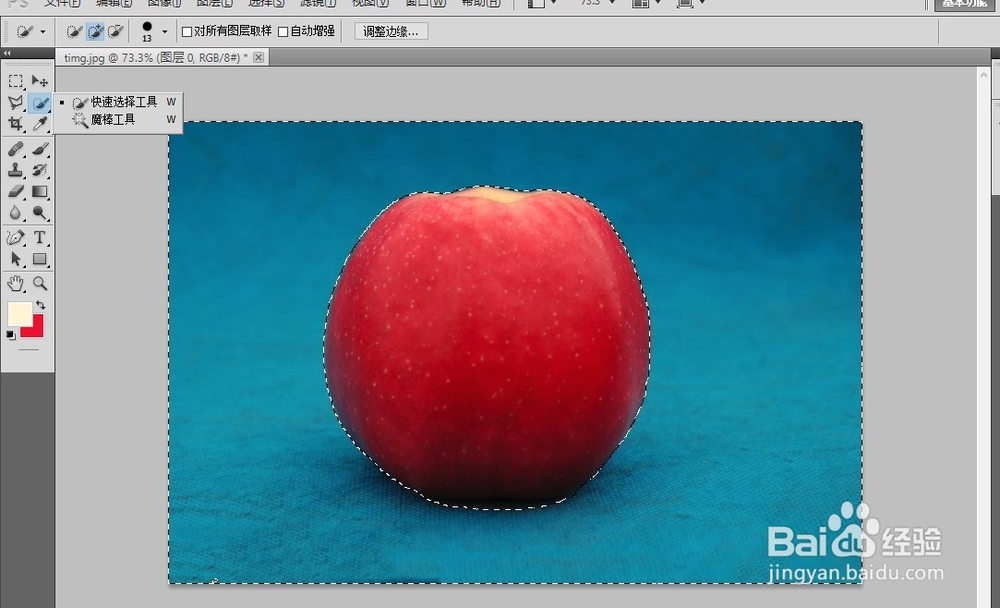Select the Quick Selection tool in toolbox
The width and height of the screenshot is (1000, 608).
[x=40, y=102]
